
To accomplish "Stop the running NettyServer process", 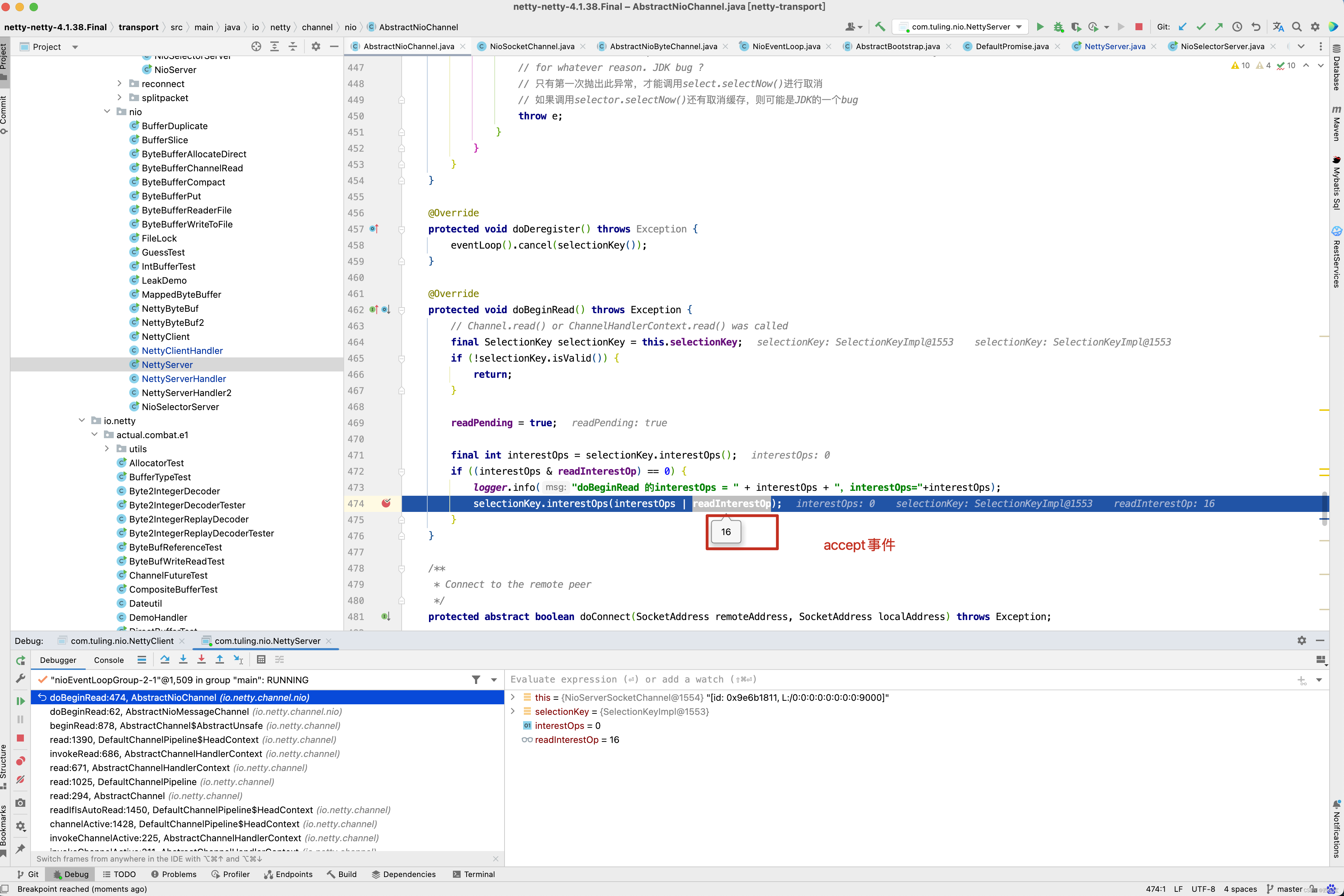I will coord(1138,27).
